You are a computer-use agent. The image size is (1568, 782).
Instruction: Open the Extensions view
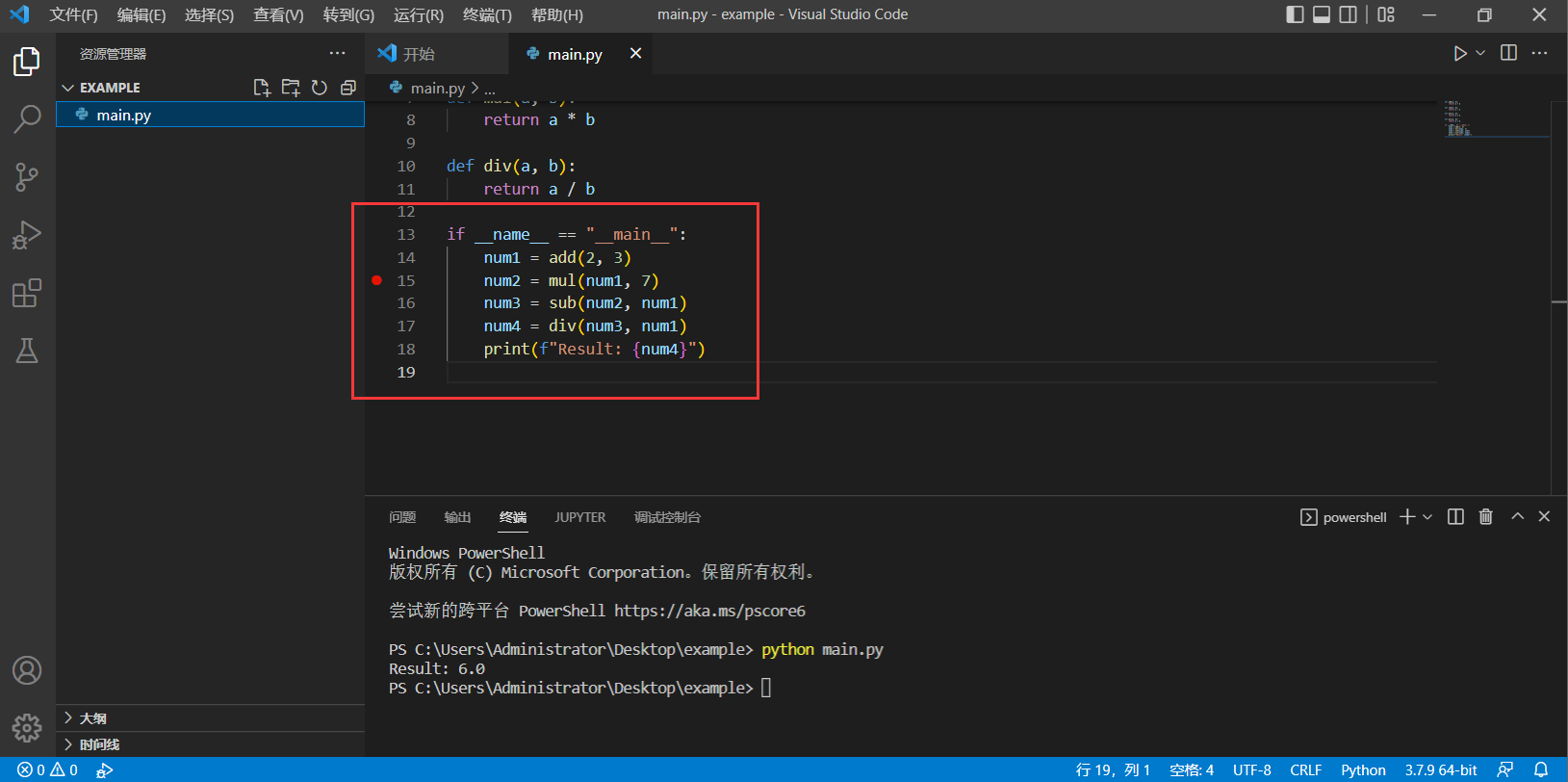pos(27,293)
